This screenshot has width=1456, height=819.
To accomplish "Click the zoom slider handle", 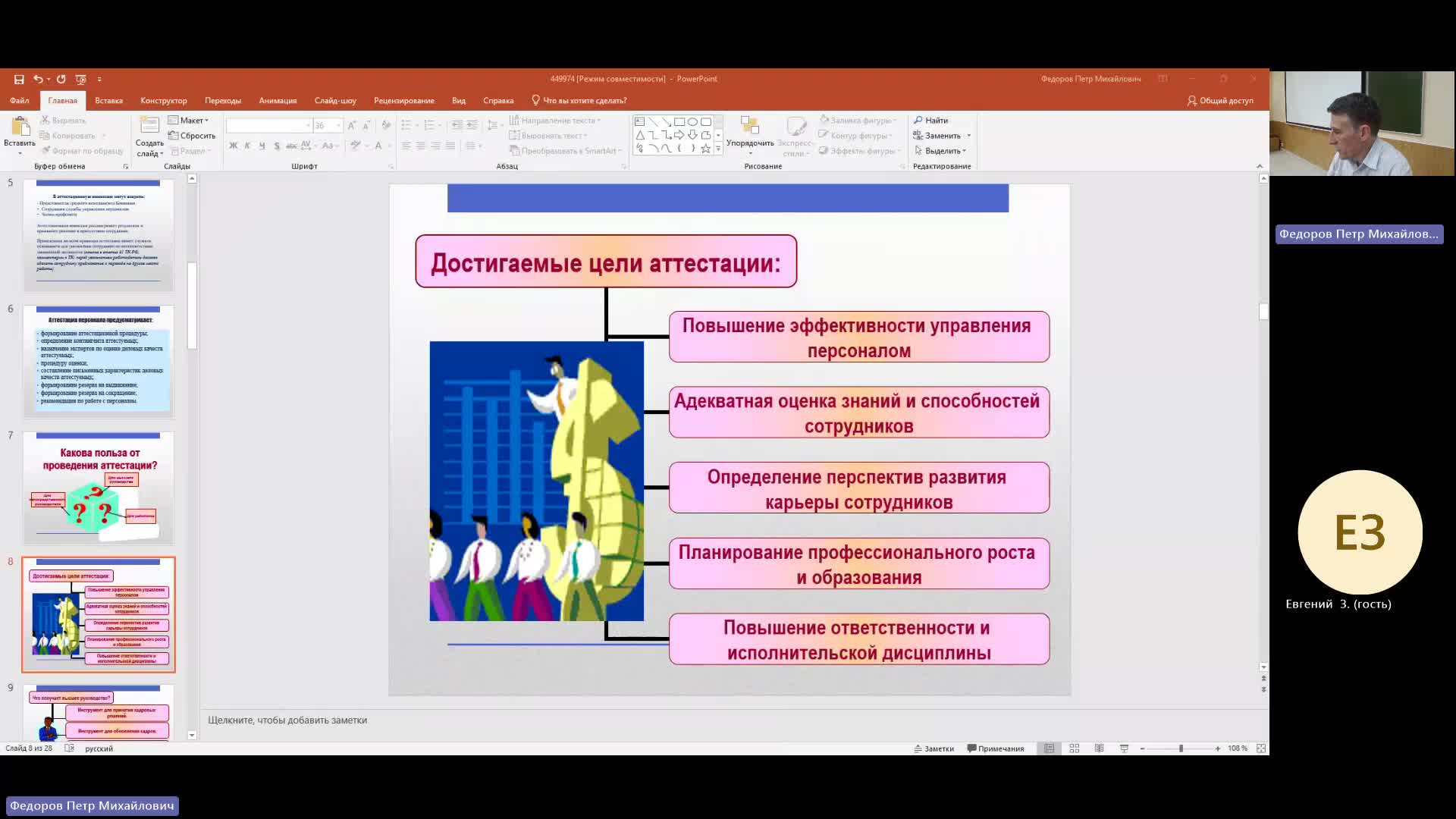I will [1181, 748].
